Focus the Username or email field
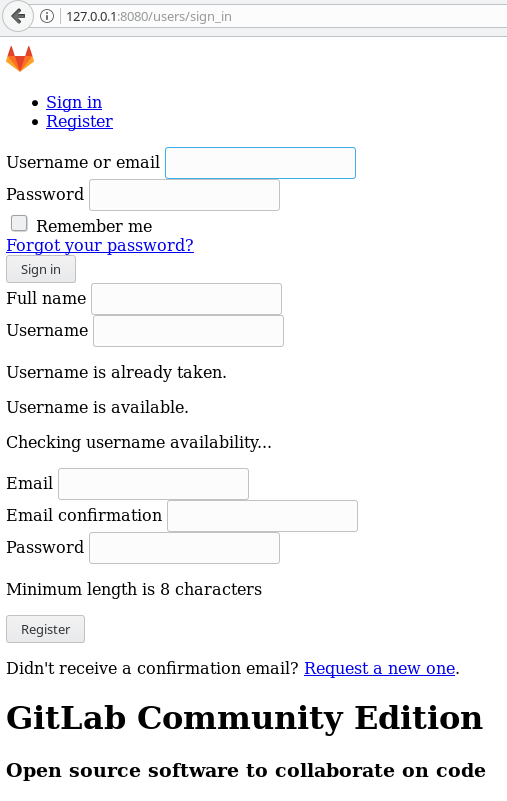This screenshot has width=507, height=801. click(x=260, y=163)
